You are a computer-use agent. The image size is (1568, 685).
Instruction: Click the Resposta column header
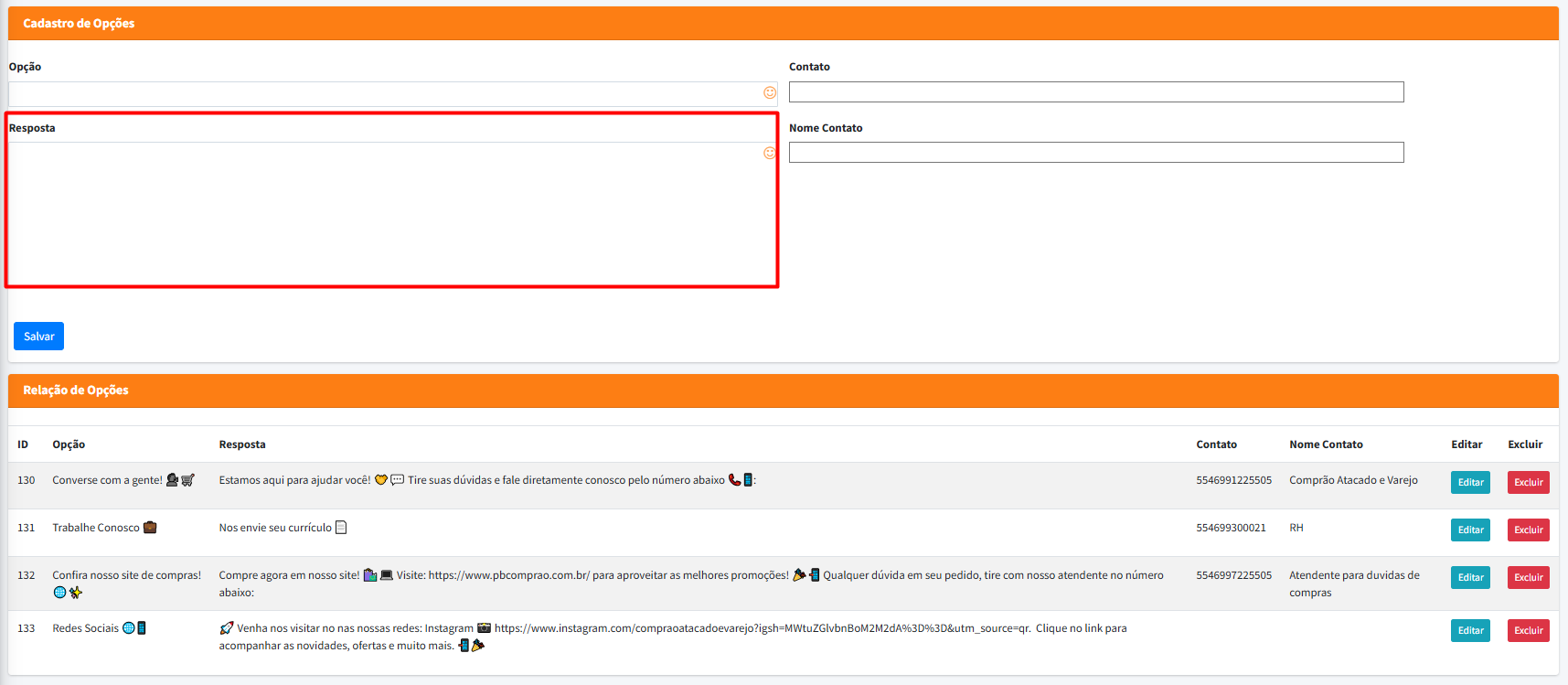tap(242, 444)
